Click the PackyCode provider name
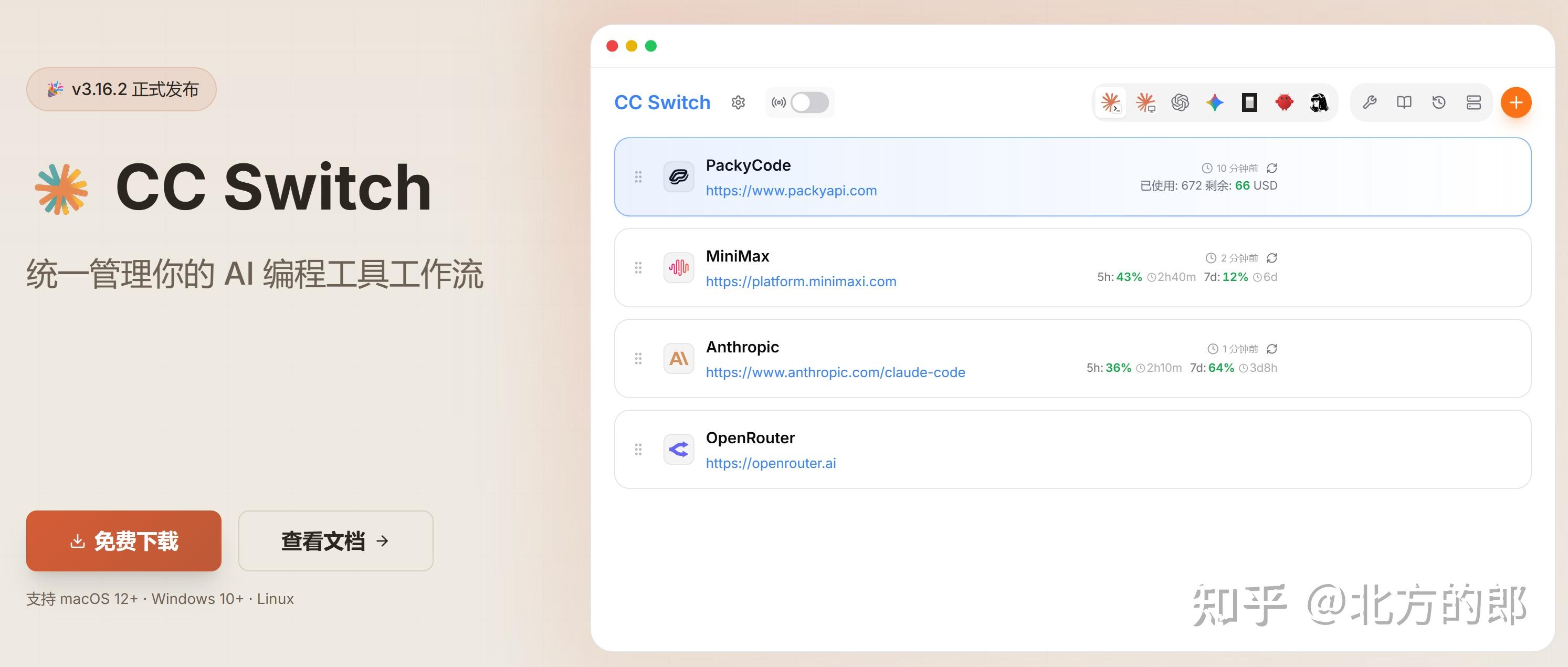The width and height of the screenshot is (1568, 667). 748,165
